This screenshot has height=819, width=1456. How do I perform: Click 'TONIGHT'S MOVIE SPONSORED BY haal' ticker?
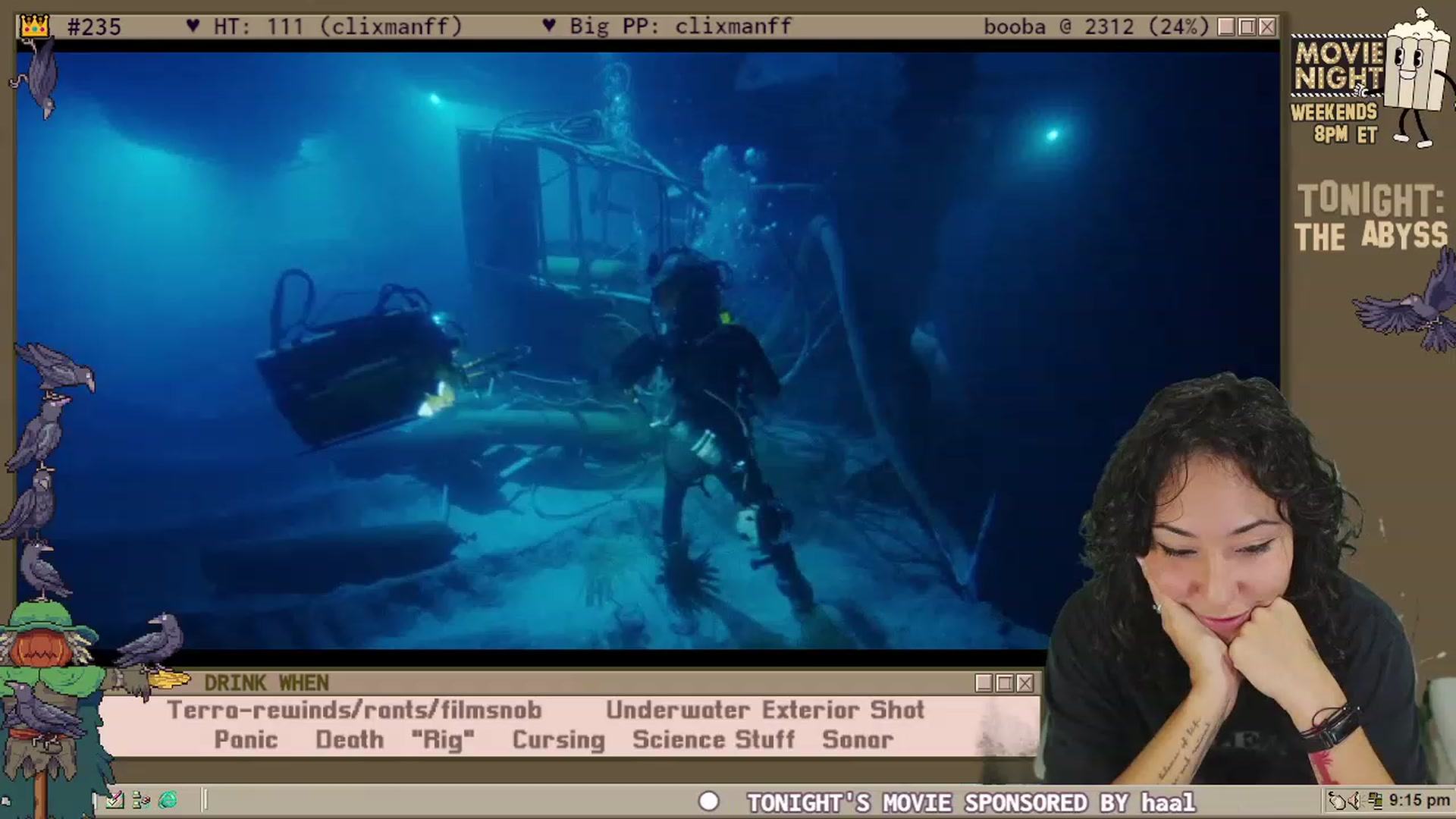point(971,802)
